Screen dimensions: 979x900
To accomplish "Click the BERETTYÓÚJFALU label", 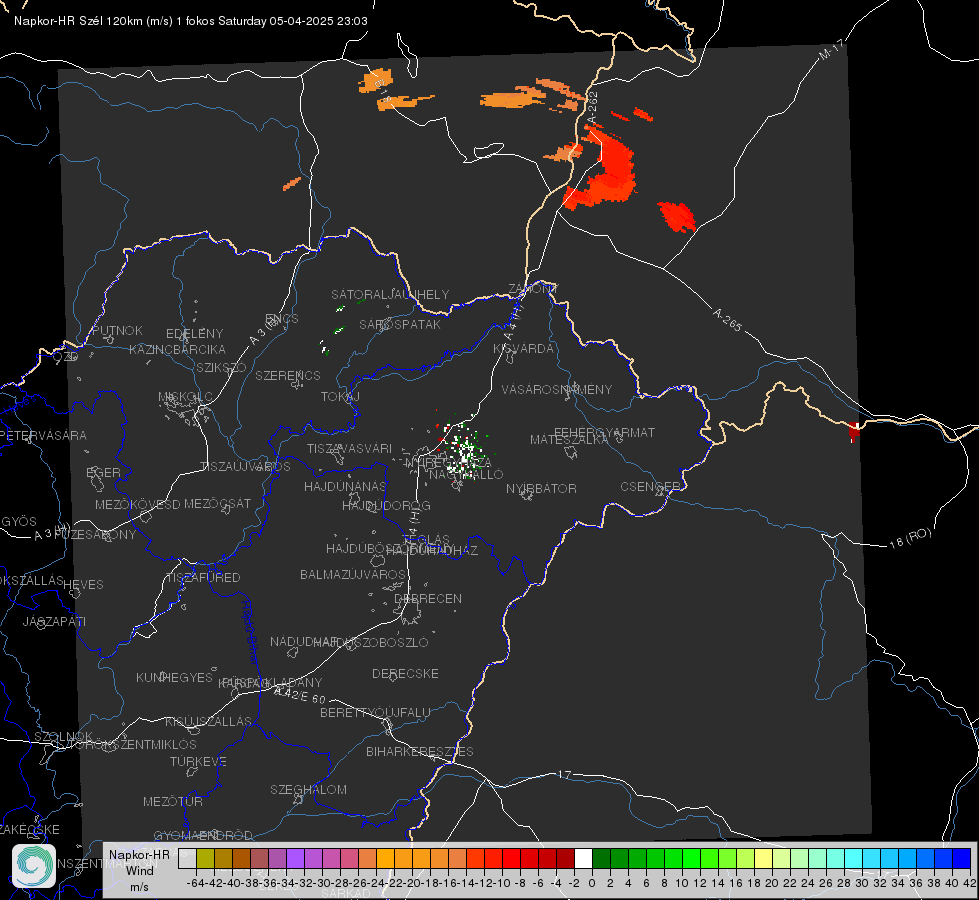I will click(375, 713).
